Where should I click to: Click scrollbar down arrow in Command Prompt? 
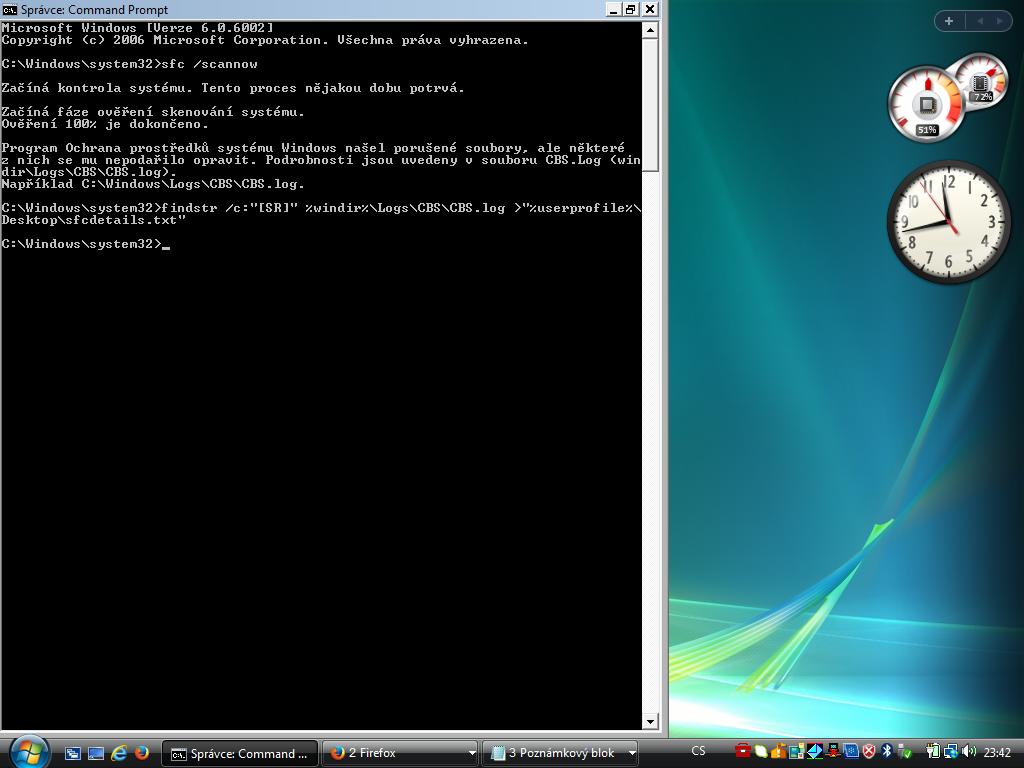tap(650, 721)
